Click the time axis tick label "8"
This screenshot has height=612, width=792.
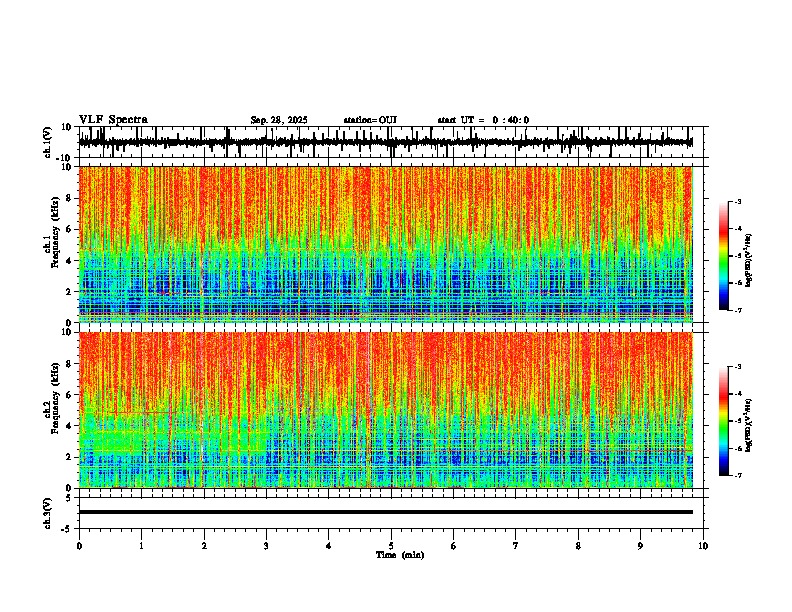[x=578, y=546]
